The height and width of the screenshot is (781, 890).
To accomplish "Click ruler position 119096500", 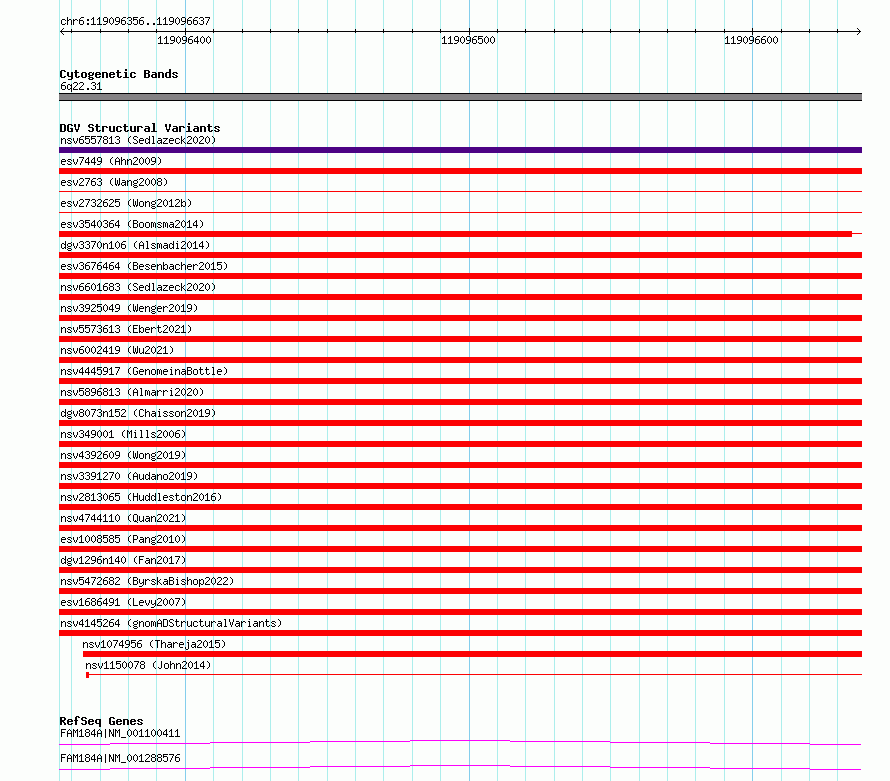I will (x=468, y=40).
